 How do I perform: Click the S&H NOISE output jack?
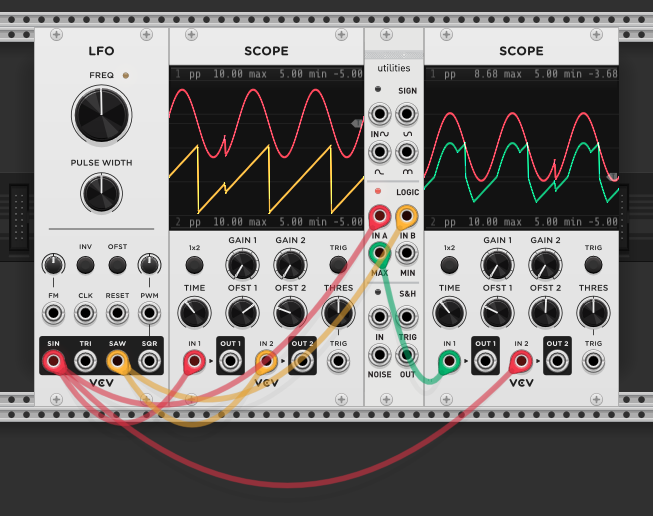tap(379, 355)
